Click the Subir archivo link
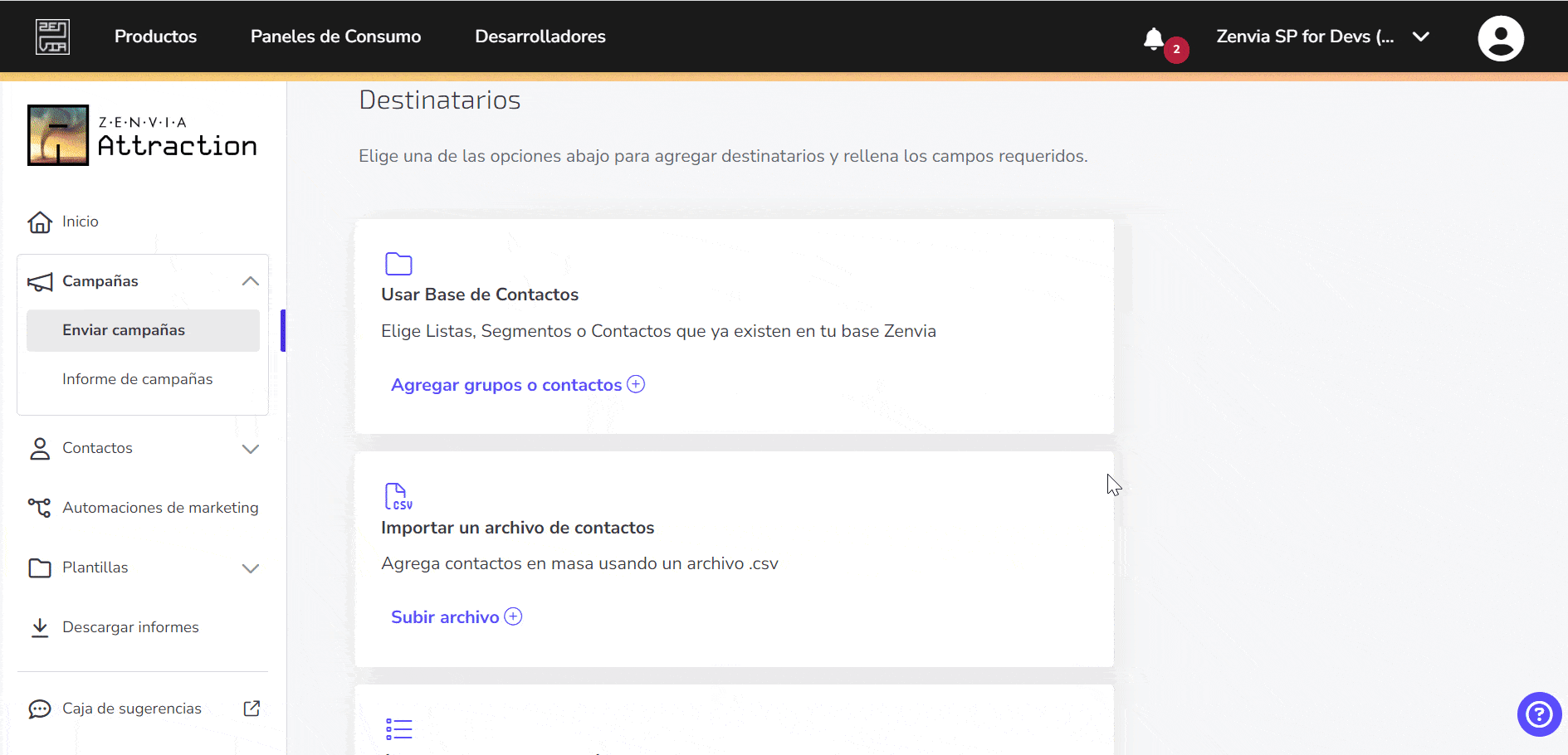1568x755 pixels. [x=444, y=616]
